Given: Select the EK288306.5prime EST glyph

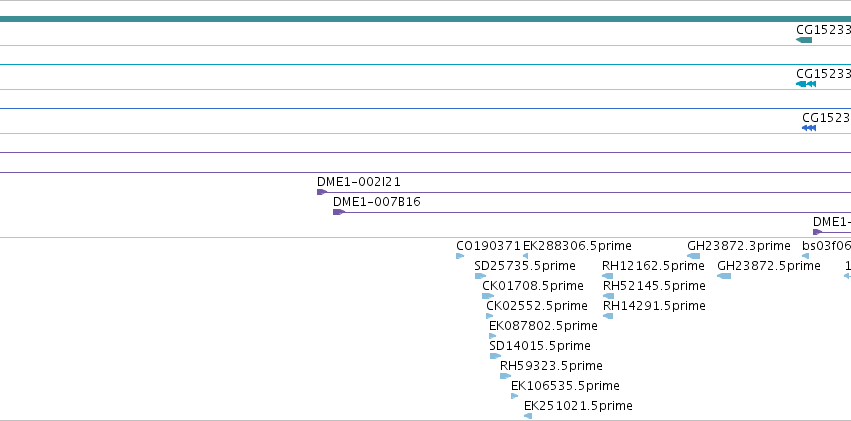Looking at the screenshot, I should 525,256.
